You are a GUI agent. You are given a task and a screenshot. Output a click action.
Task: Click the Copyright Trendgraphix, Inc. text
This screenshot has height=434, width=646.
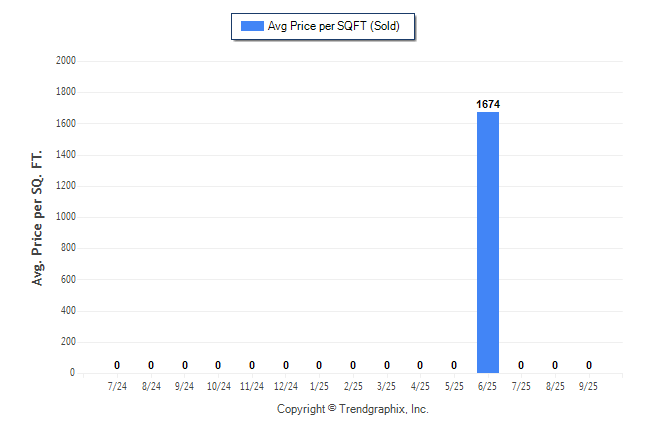click(x=352, y=410)
